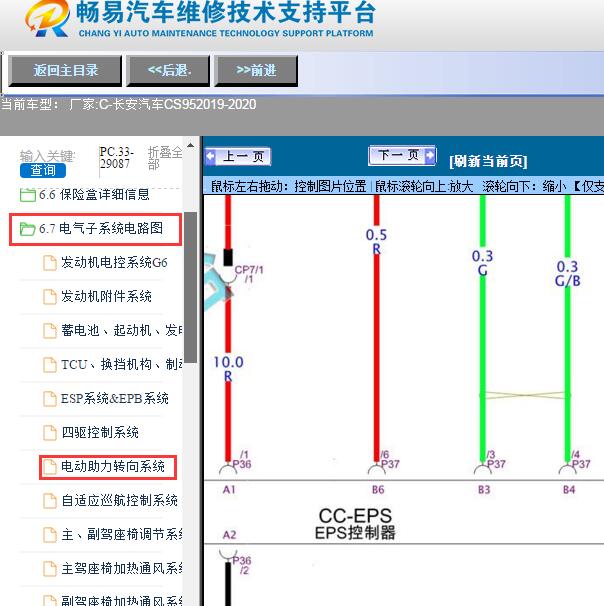This screenshot has height=606, width=604.
Task: Collapse all via 折叠全部 link
Action: coord(165,158)
